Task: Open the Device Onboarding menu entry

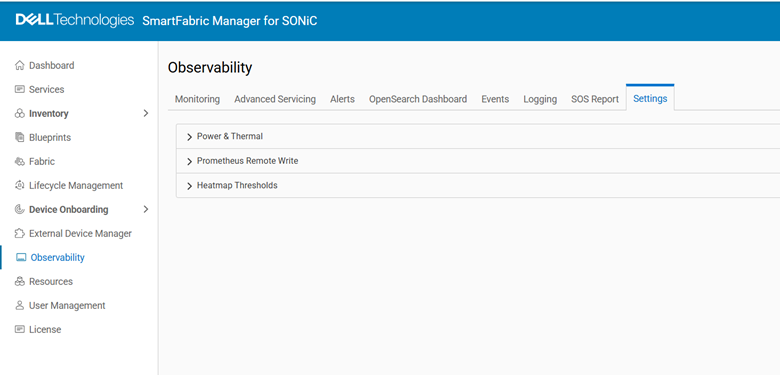Action: [69, 209]
